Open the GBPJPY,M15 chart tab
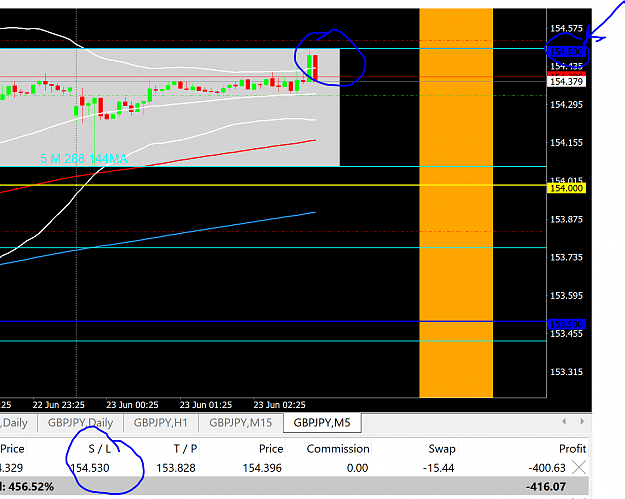Viewport: 625px width, 499px height. (x=240, y=422)
